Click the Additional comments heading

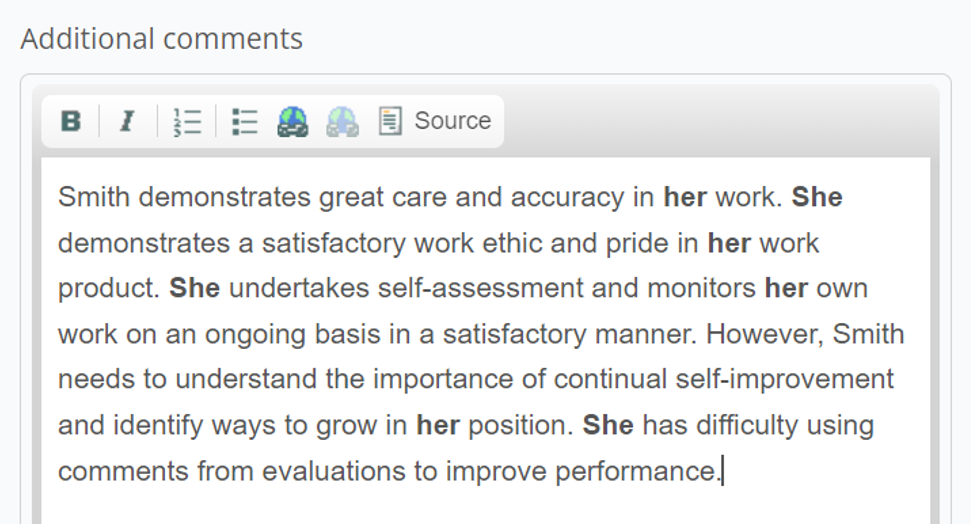click(x=162, y=39)
